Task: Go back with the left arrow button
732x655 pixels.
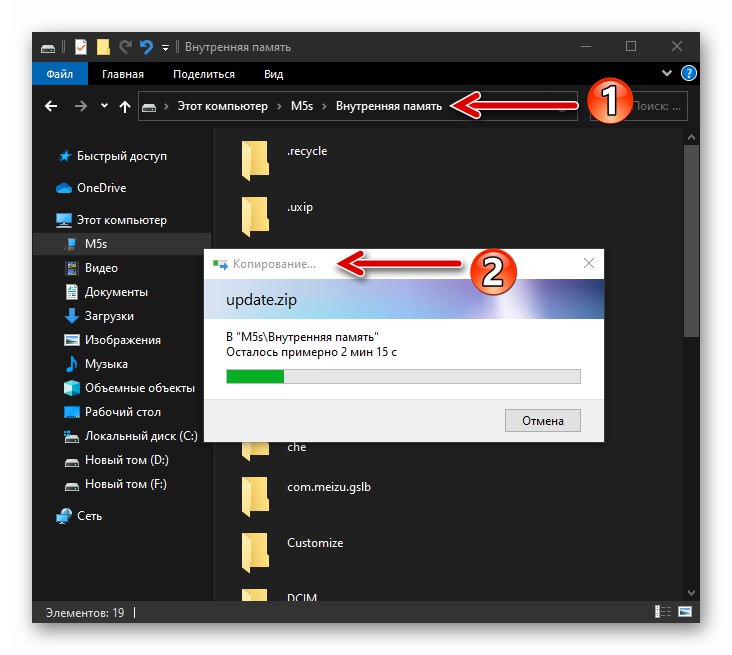Action: click(x=51, y=106)
